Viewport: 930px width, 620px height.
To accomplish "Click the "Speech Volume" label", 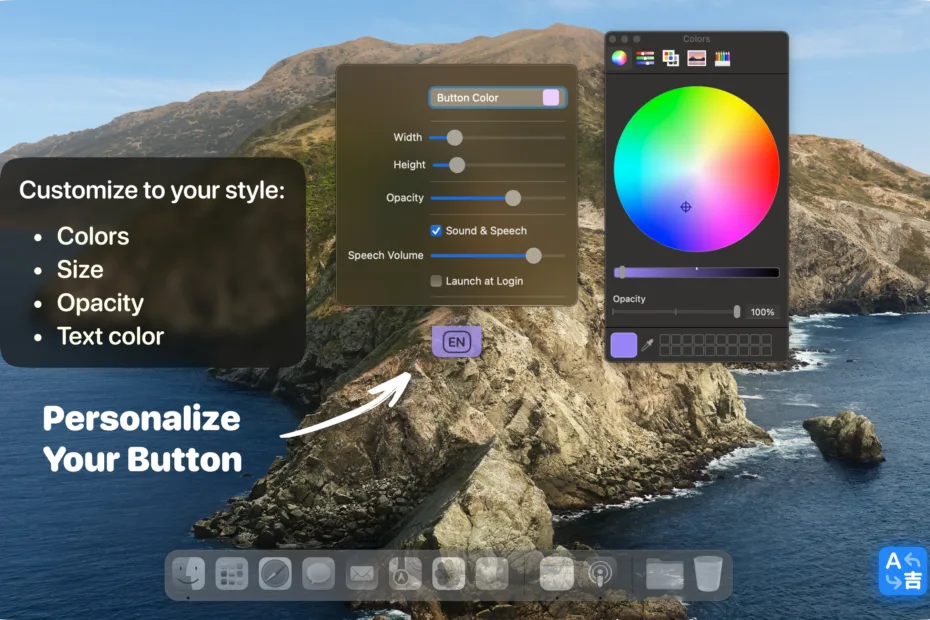I will 386,255.
